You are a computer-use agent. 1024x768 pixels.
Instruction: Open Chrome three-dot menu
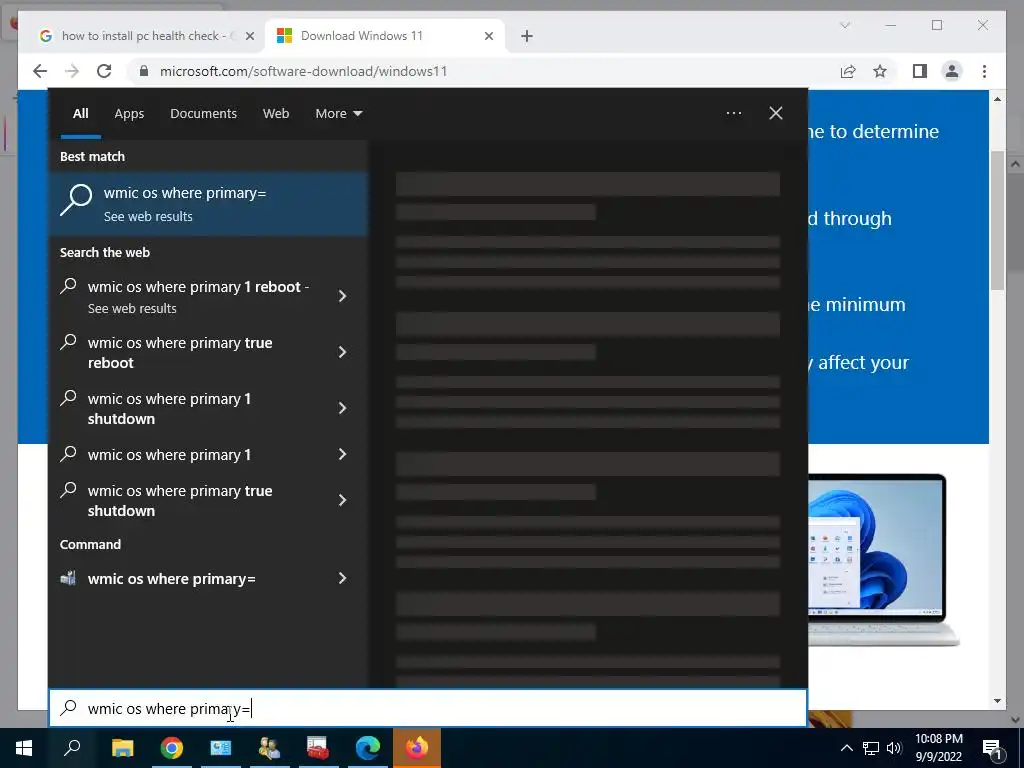[x=984, y=71]
